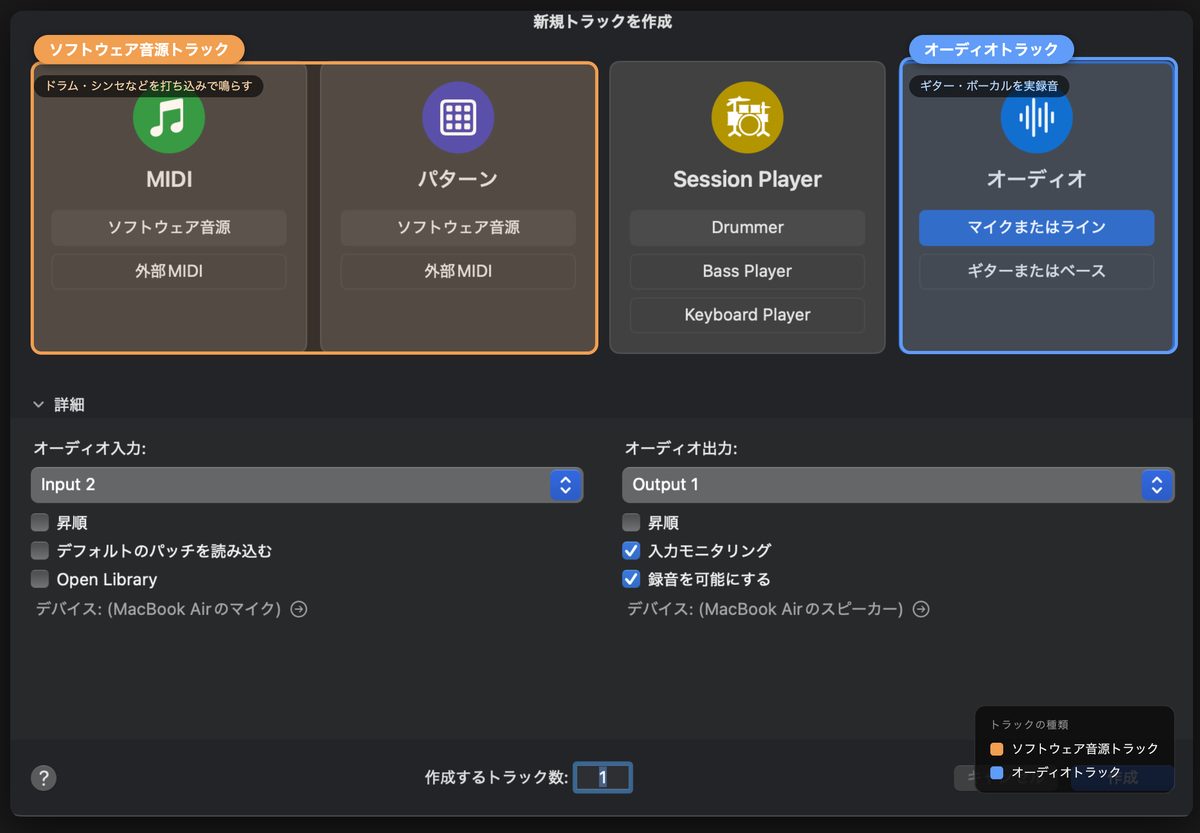Select the Bass Player option
Viewport: 1200px width, 833px height.
click(747, 271)
